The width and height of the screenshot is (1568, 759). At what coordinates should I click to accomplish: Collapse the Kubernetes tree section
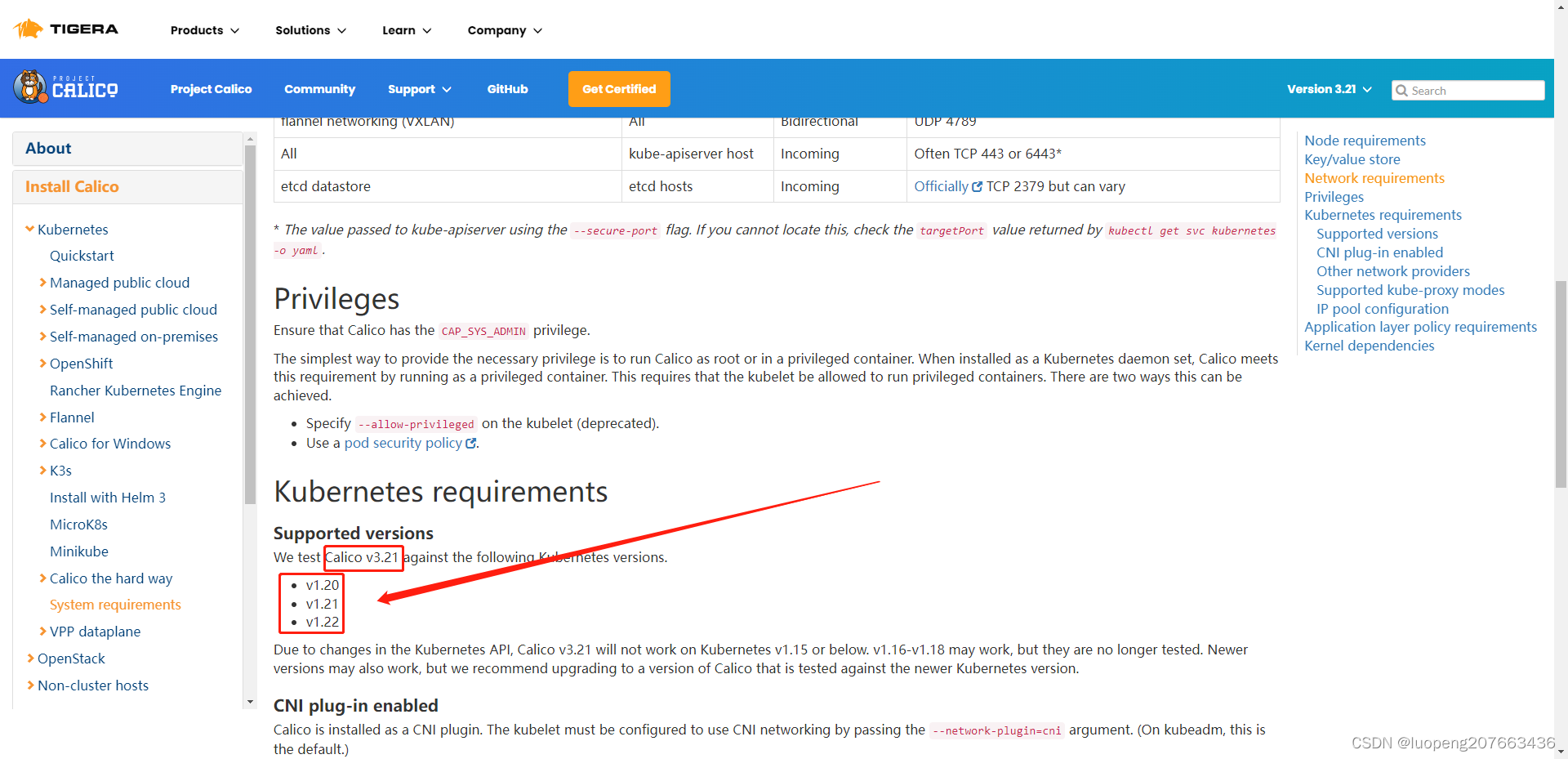coord(30,230)
